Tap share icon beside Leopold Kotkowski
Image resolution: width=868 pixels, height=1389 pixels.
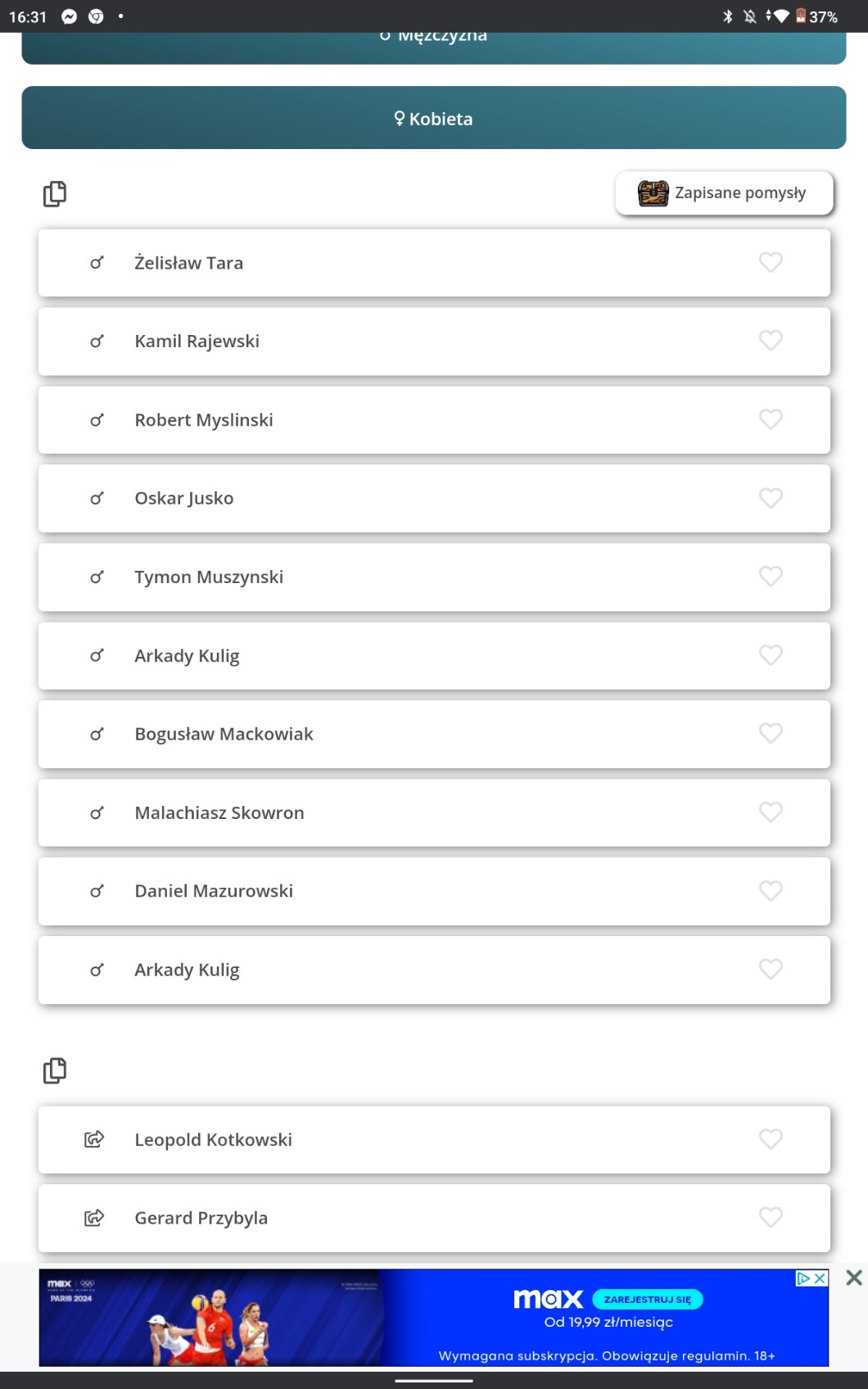[x=95, y=1139]
